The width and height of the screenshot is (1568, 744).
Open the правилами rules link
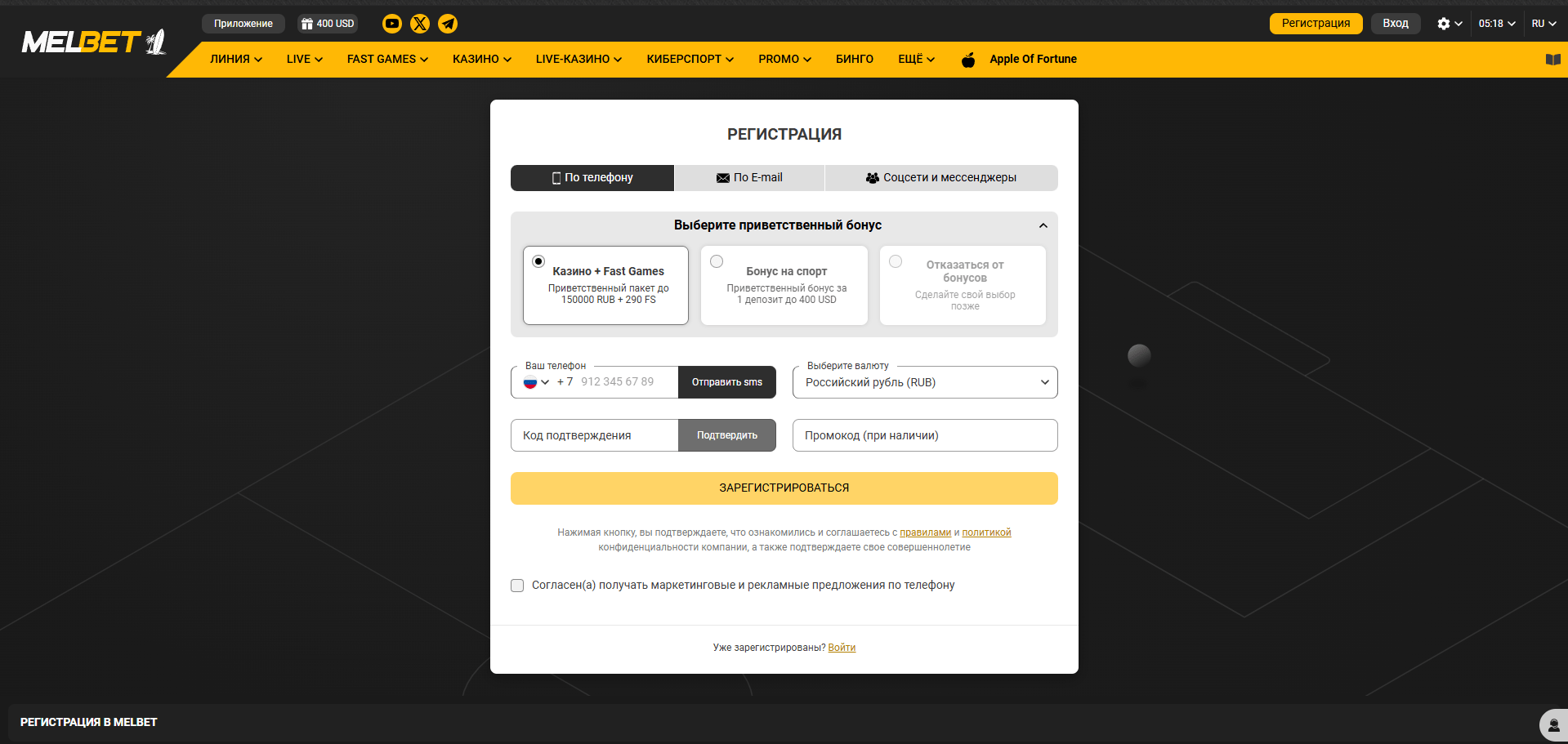point(925,532)
